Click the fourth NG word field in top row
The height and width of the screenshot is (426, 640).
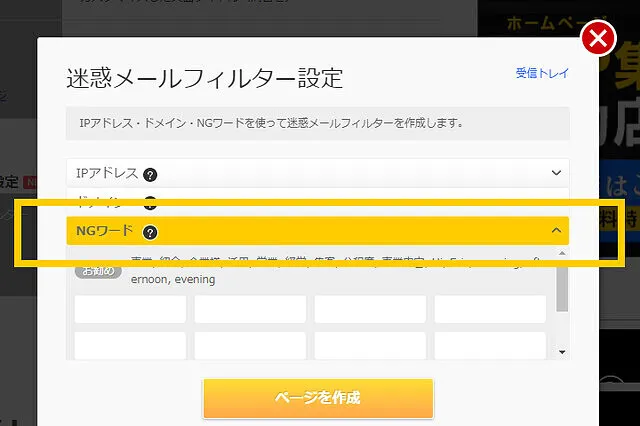tap(490, 309)
